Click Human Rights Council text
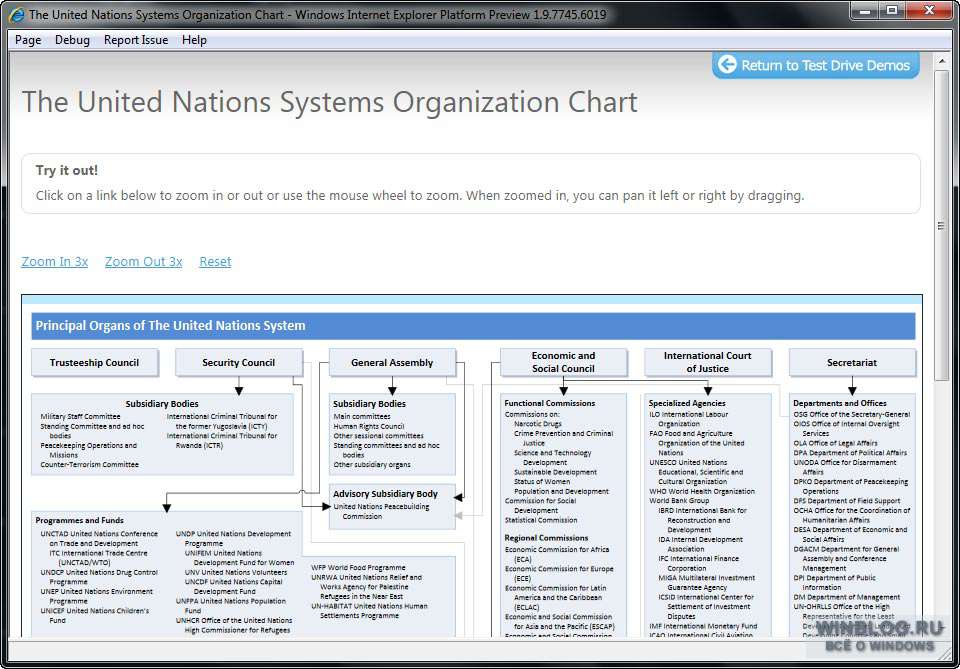Screen dimensions: 960x669 369,426
